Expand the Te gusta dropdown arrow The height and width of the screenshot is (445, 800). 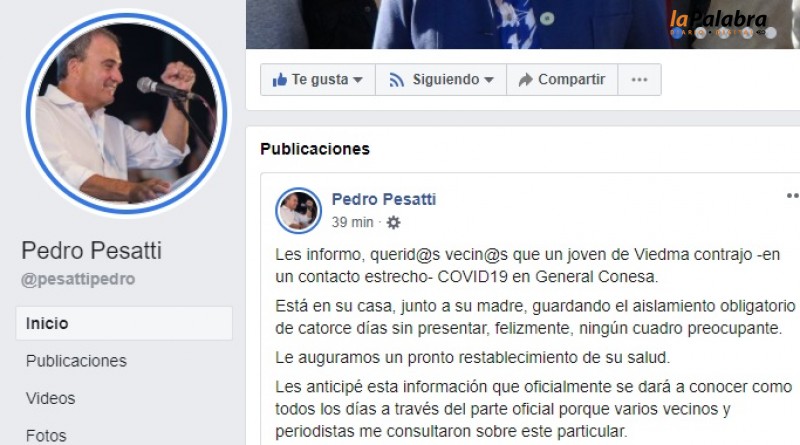pyautogui.click(x=358, y=80)
